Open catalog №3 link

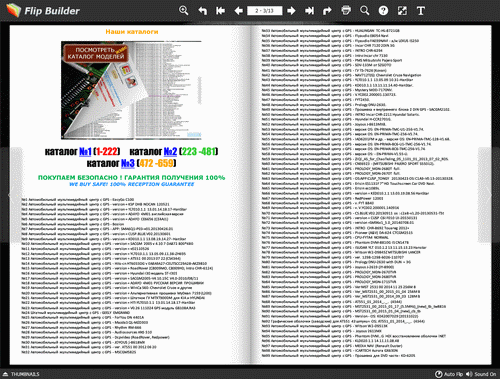point(128,163)
